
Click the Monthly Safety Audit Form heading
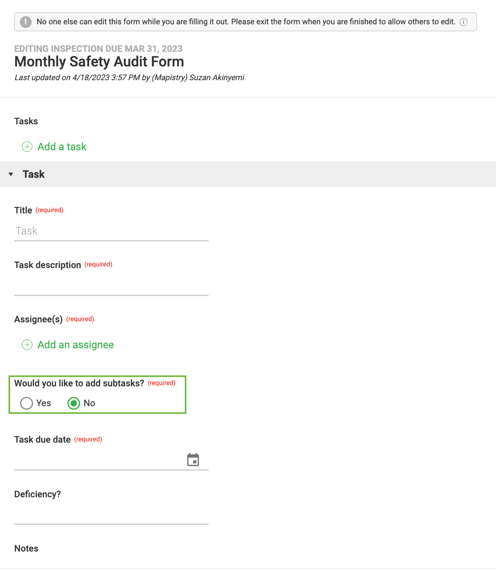(x=99, y=62)
